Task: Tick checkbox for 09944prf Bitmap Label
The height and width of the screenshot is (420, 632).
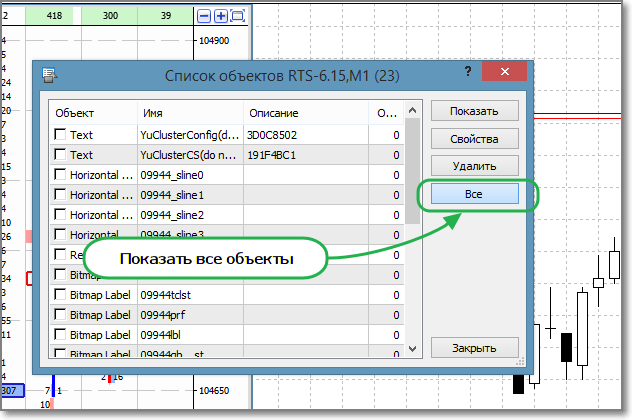Action: click(x=60, y=314)
